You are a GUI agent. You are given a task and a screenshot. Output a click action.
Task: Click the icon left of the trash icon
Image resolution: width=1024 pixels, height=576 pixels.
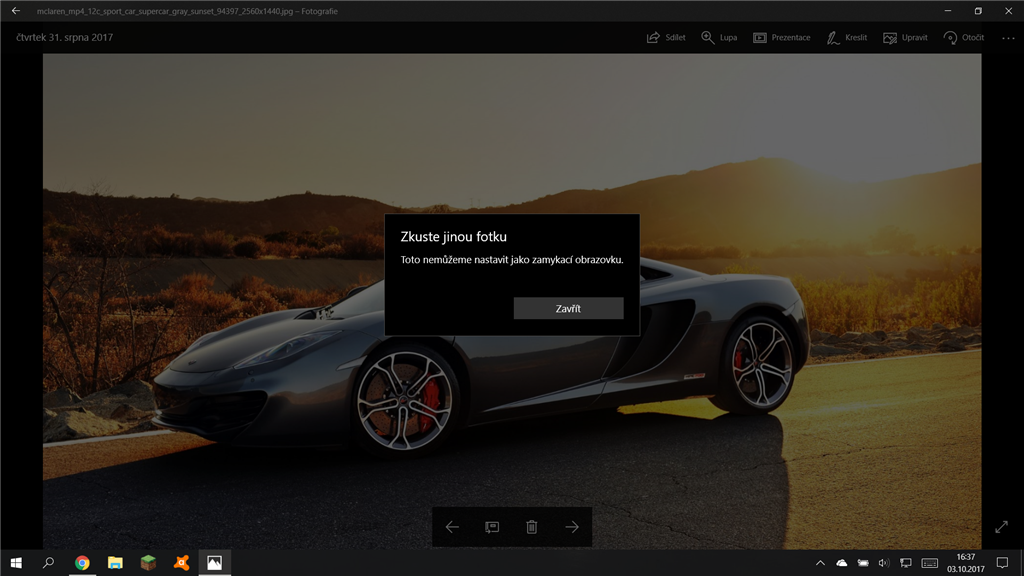click(492, 527)
